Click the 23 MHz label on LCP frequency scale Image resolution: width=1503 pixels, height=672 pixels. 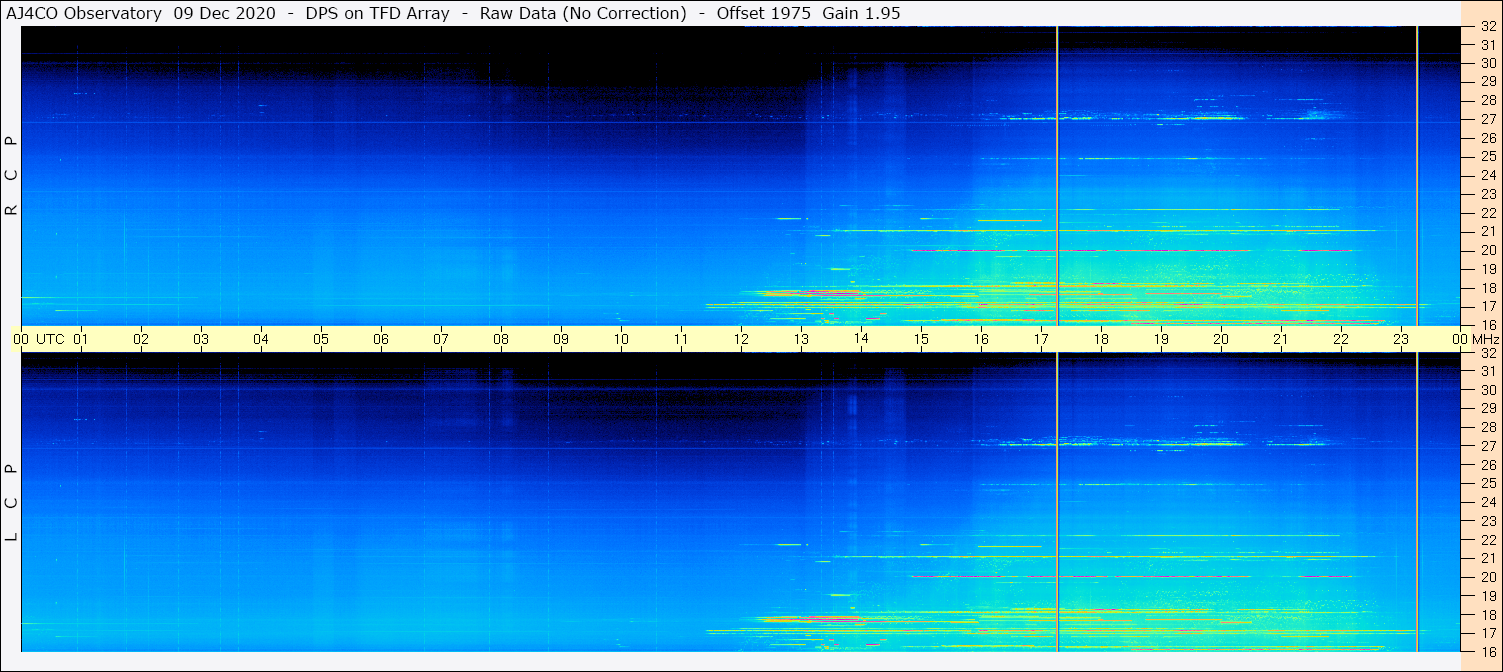1487,521
